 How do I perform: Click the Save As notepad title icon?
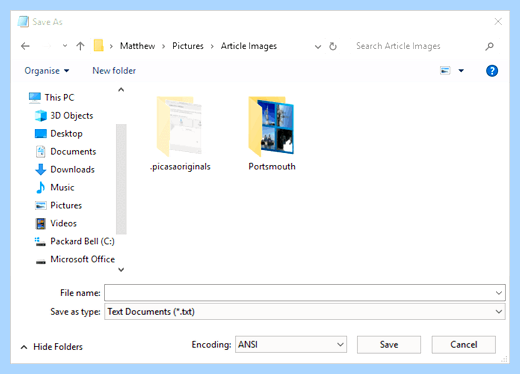(23, 22)
